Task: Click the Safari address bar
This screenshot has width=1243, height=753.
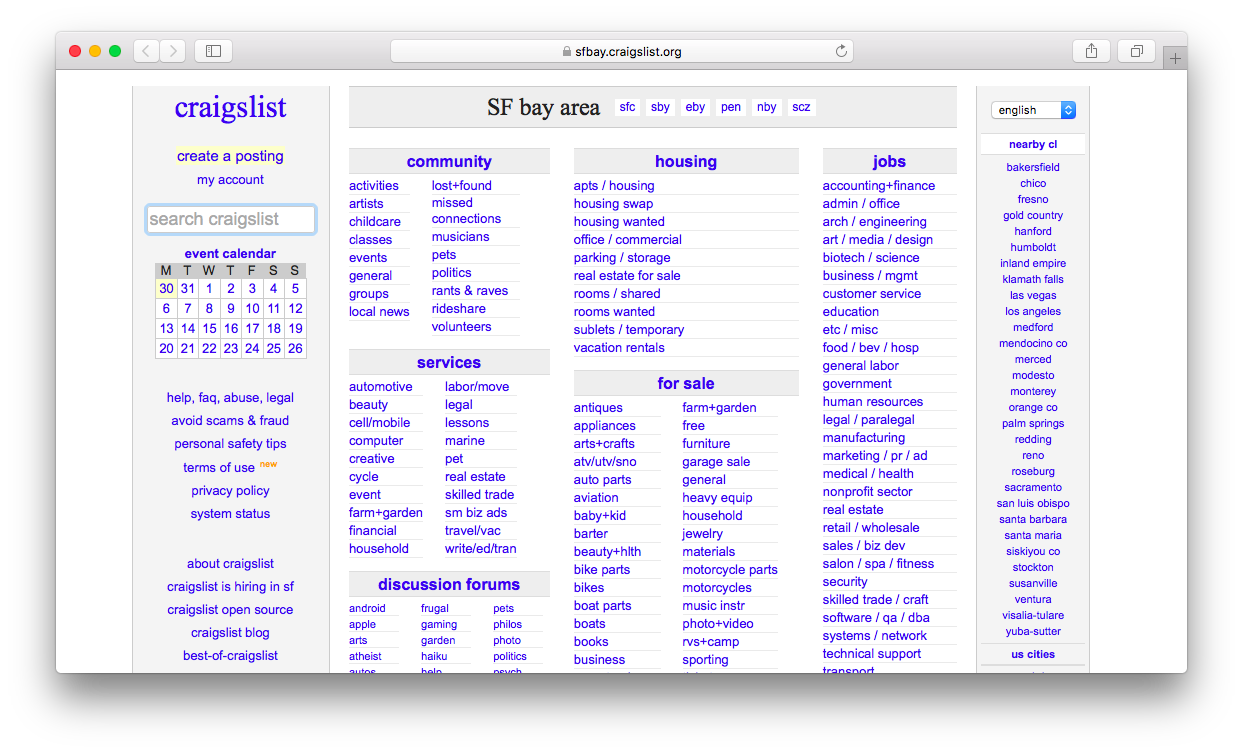Action: click(x=621, y=51)
